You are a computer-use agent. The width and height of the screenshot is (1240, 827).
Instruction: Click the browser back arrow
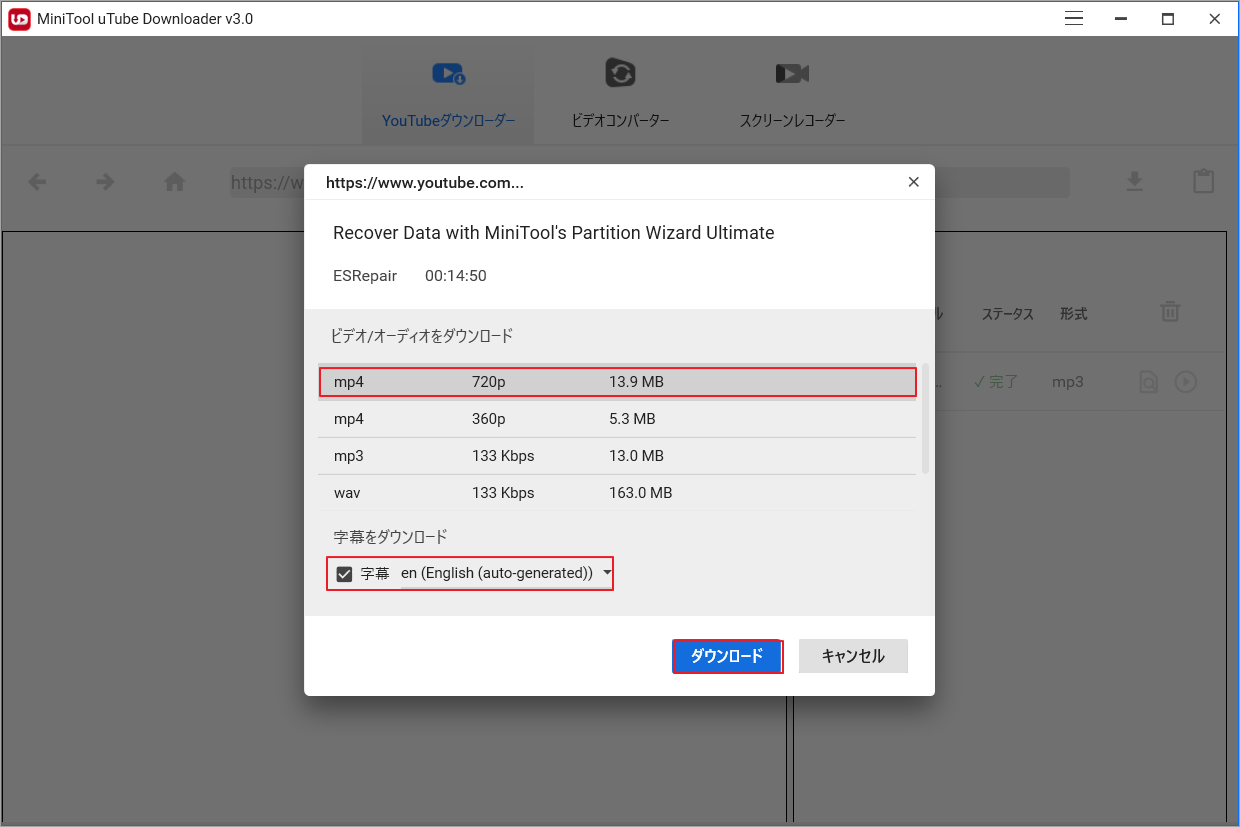[x=37, y=182]
